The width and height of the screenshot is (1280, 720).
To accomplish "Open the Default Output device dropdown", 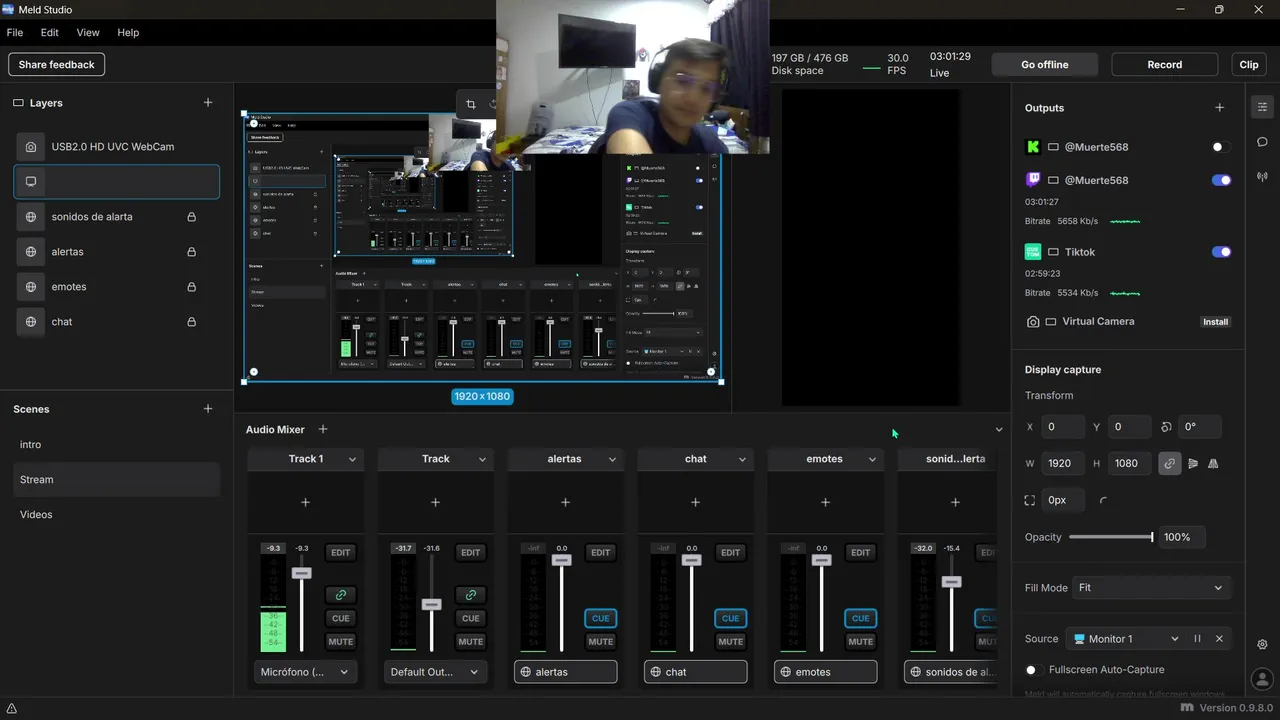I will click(x=436, y=672).
